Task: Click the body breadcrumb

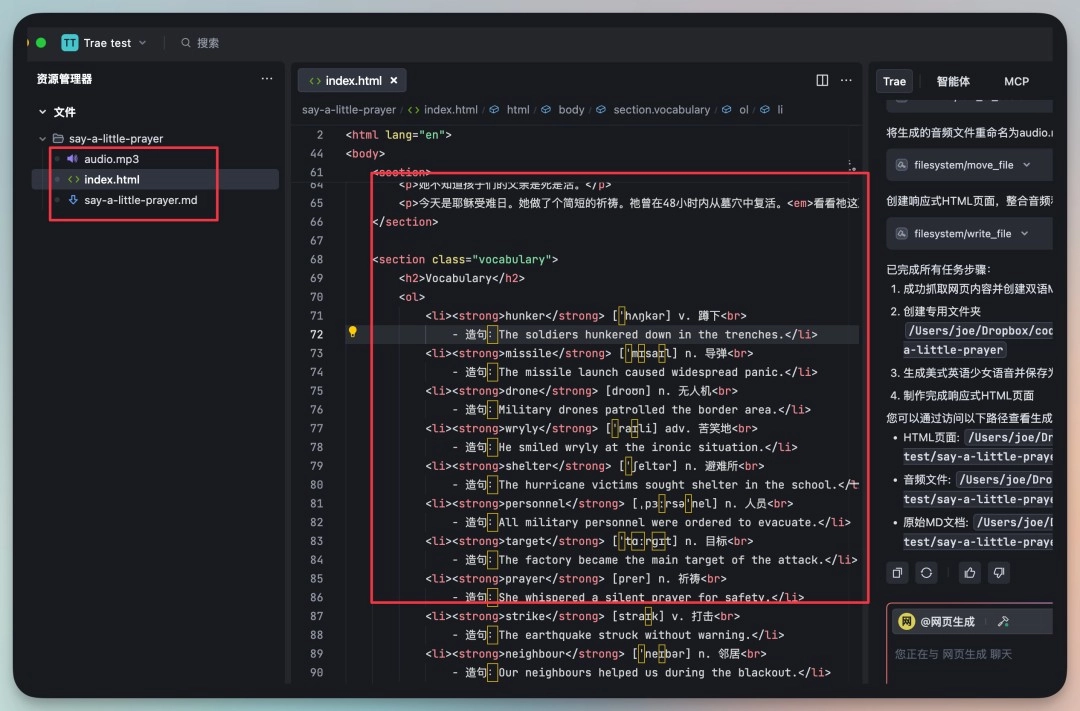Action: pos(571,110)
